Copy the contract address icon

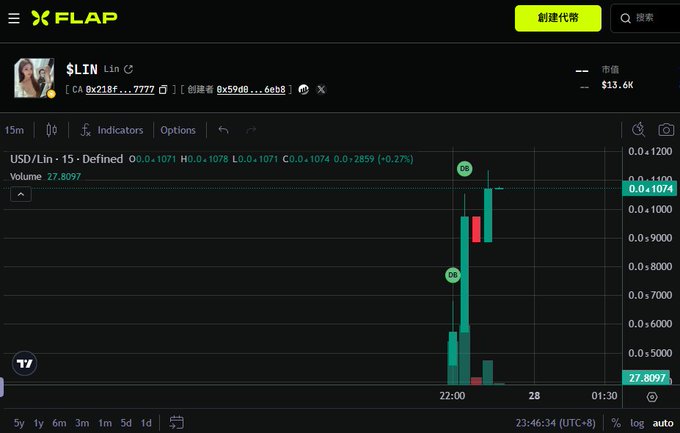pyautogui.click(x=163, y=90)
